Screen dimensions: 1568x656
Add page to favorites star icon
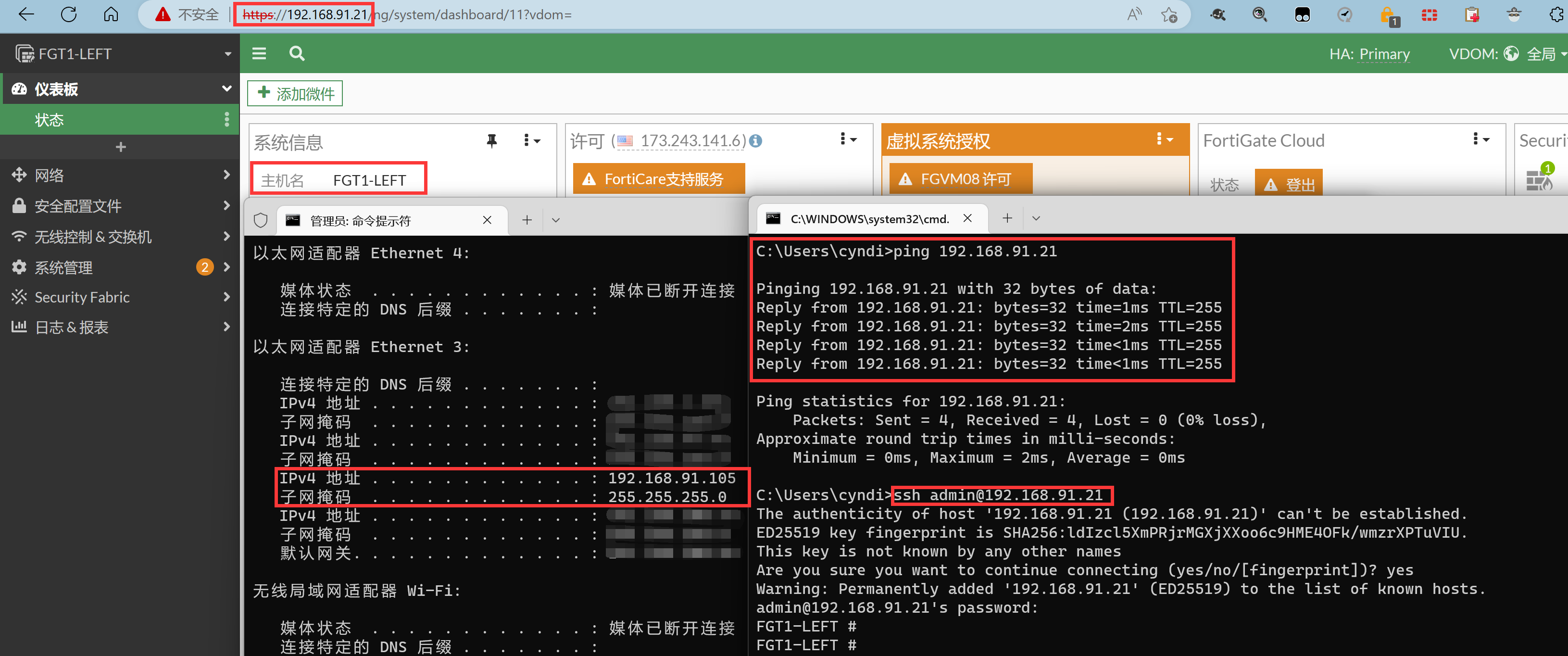click(x=1168, y=14)
